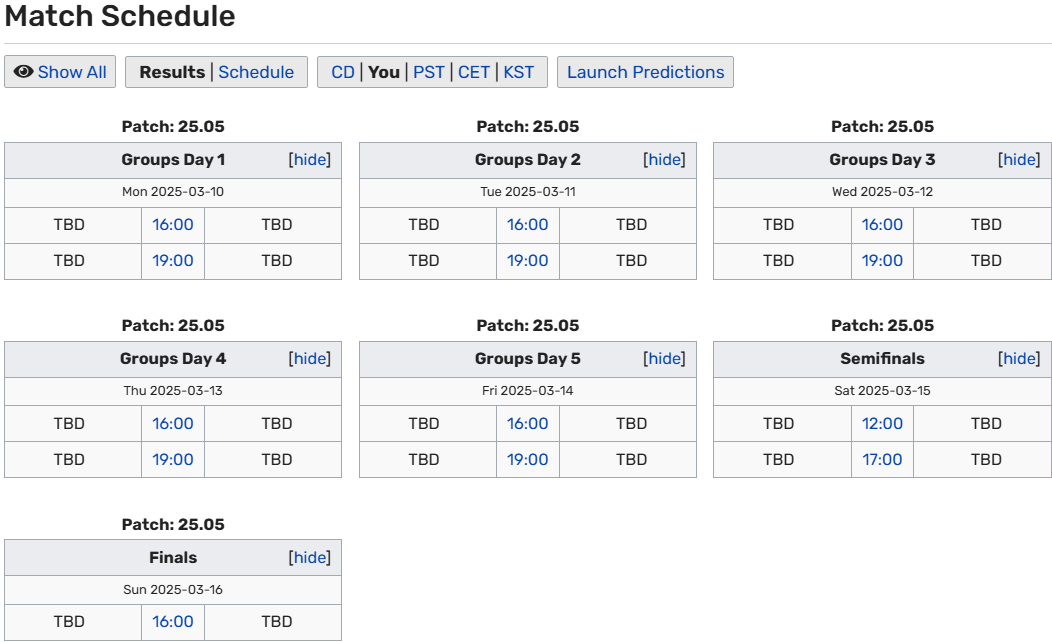This screenshot has width=1052, height=642.
Task: Select the CD timezone option
Action: point(343,72)
